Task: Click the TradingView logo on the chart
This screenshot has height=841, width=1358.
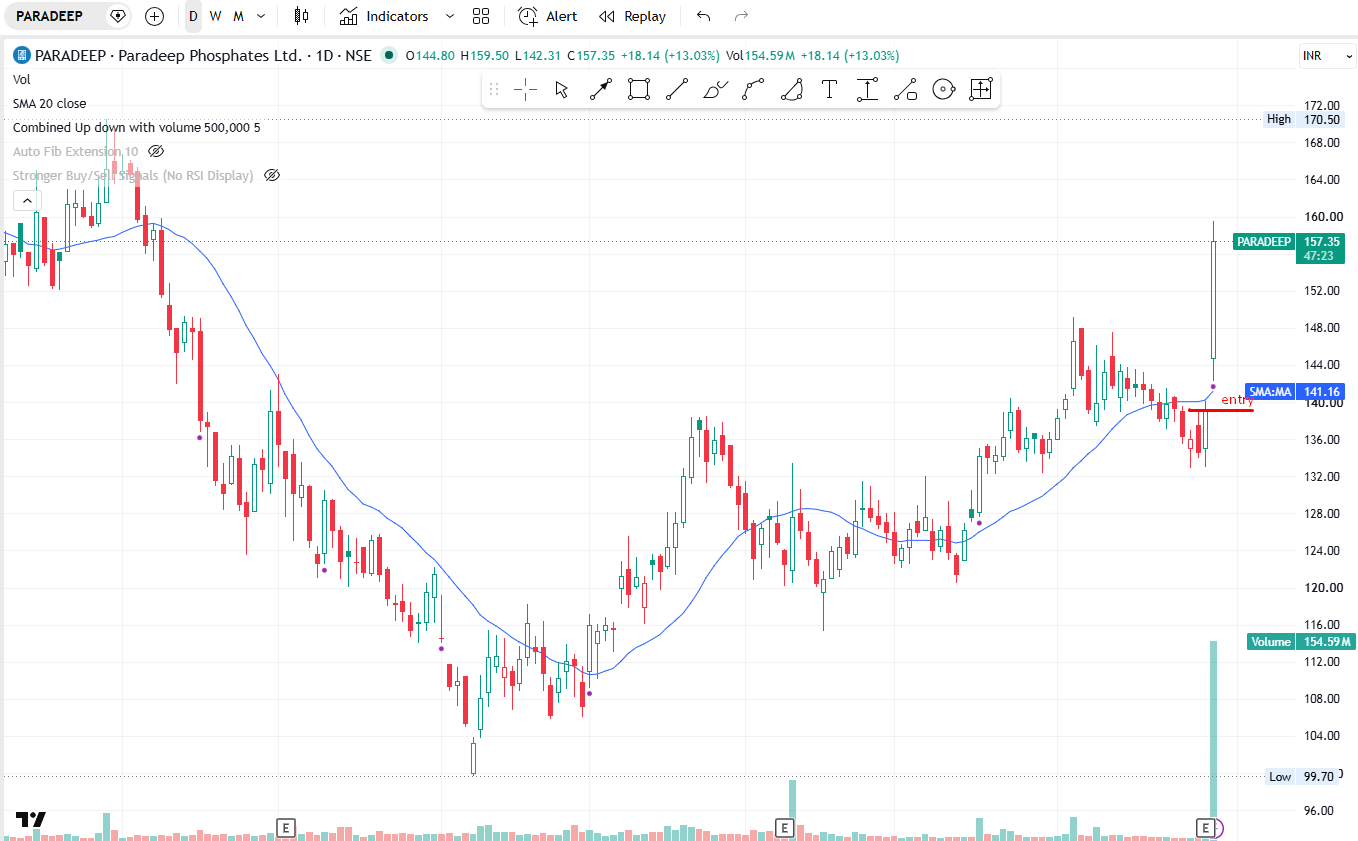Action: (x=31, y=820)
